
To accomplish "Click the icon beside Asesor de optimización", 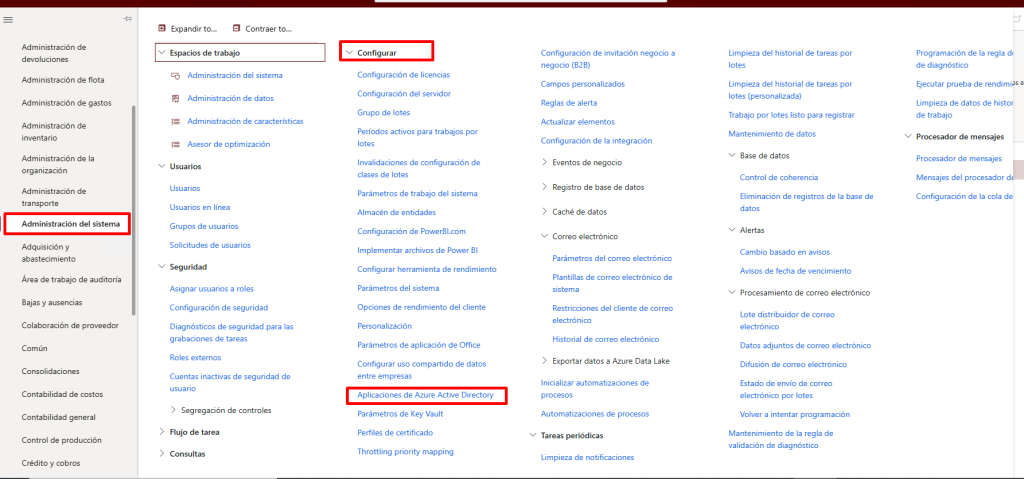I will [176, 144].
